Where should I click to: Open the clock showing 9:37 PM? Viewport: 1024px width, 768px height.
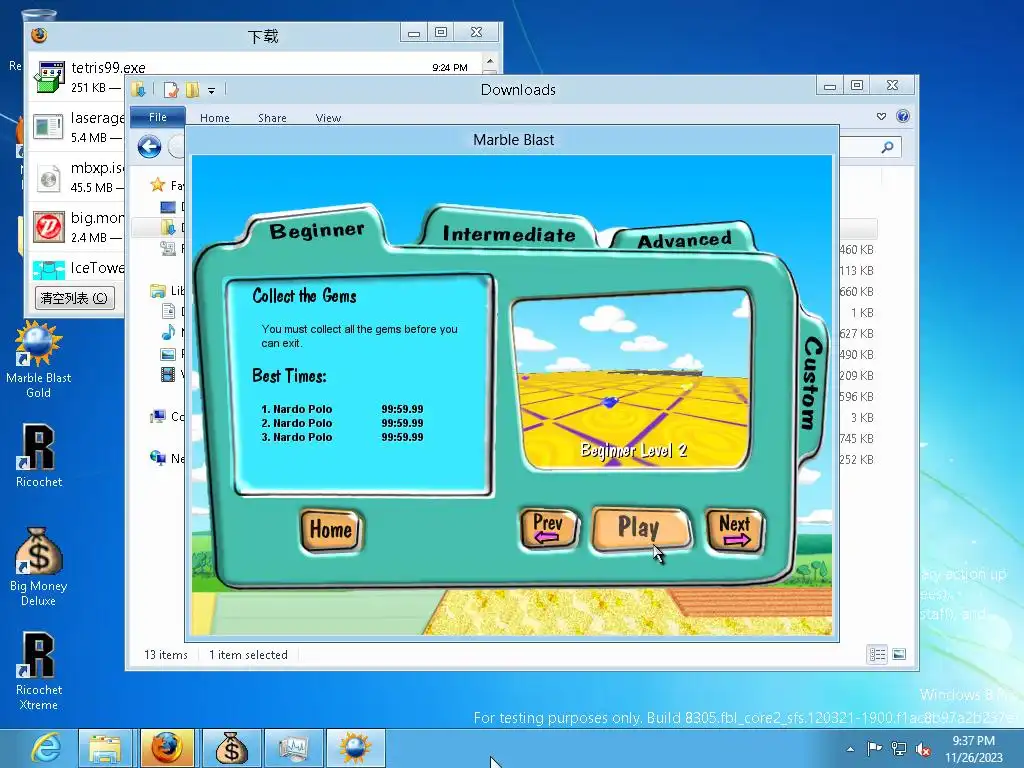click(x=973, y=749)
